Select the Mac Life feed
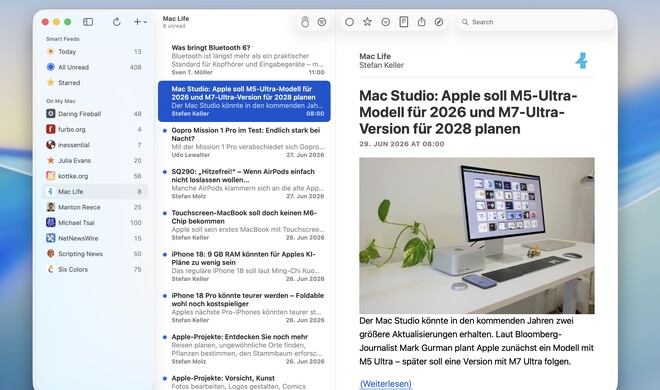Screen dimensions: 660x390 (x=95, y=192)
